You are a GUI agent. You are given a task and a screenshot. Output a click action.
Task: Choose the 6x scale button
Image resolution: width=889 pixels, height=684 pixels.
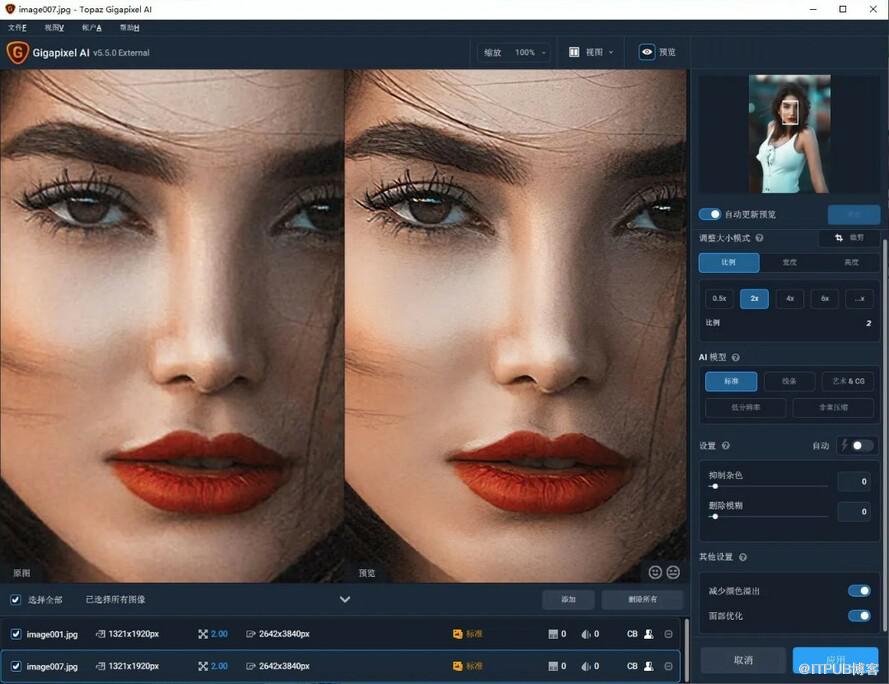tap(825, 299)
